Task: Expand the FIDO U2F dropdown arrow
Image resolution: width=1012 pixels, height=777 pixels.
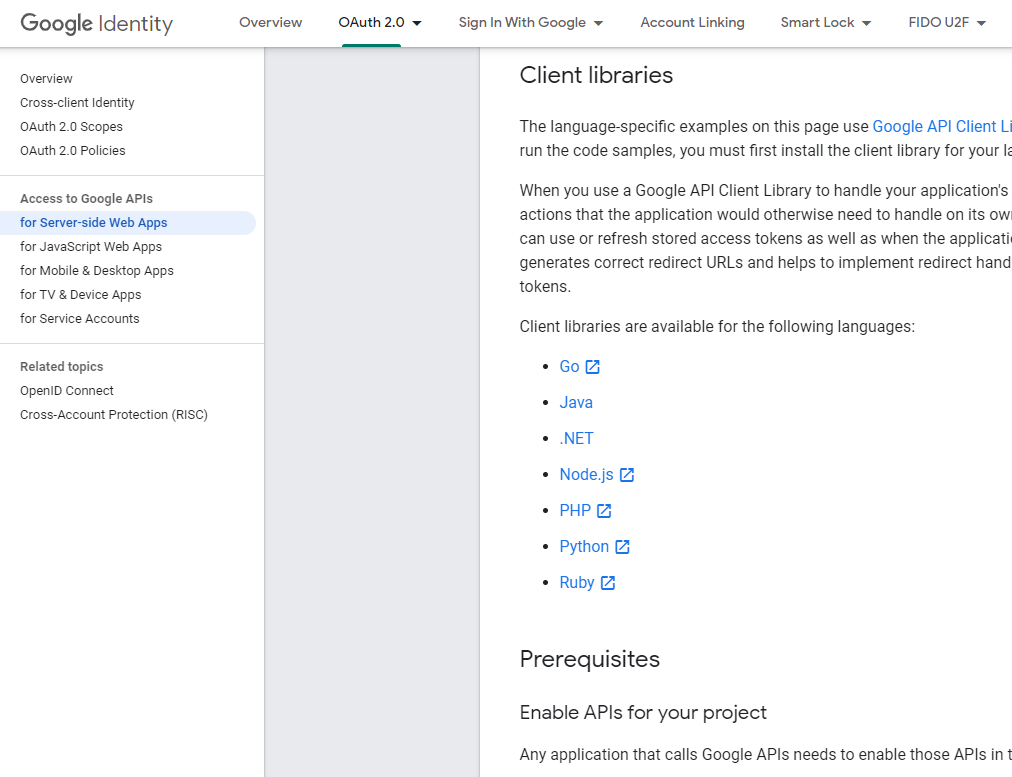Action: pos(981,23)
